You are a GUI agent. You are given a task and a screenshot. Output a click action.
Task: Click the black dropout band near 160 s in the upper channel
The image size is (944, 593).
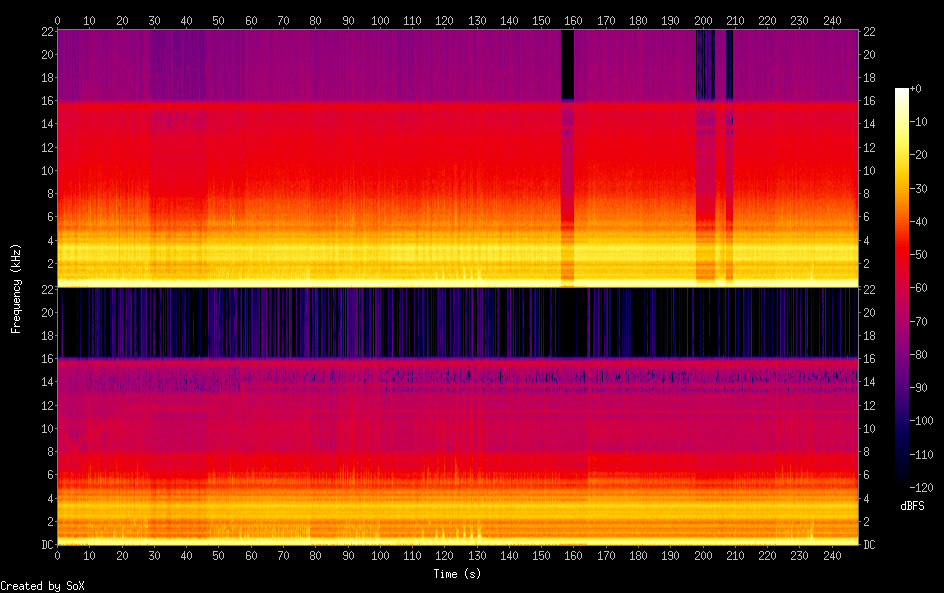point(567,64)
